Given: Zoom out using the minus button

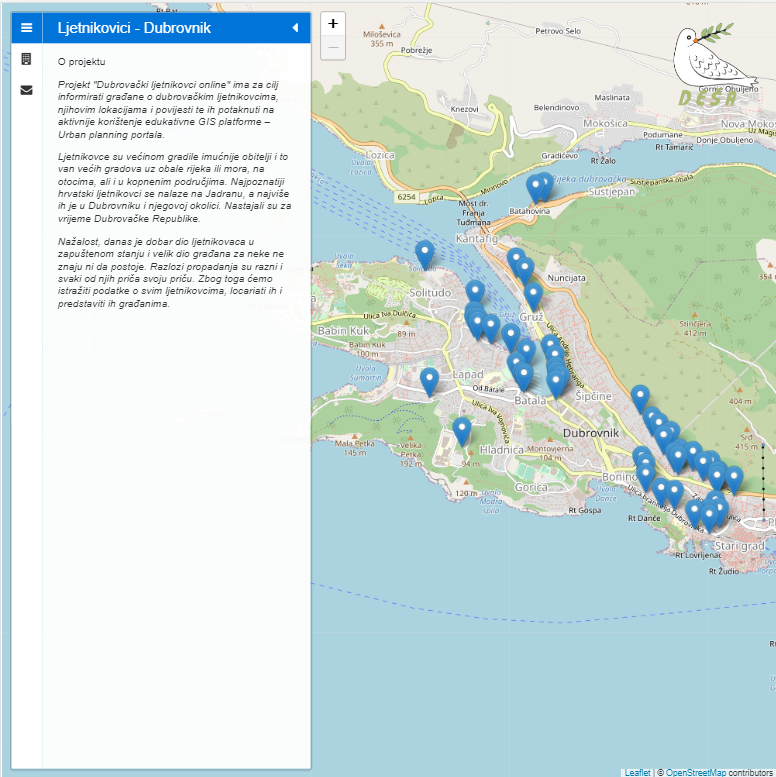Looking at the screenshot, I should 333,47.
